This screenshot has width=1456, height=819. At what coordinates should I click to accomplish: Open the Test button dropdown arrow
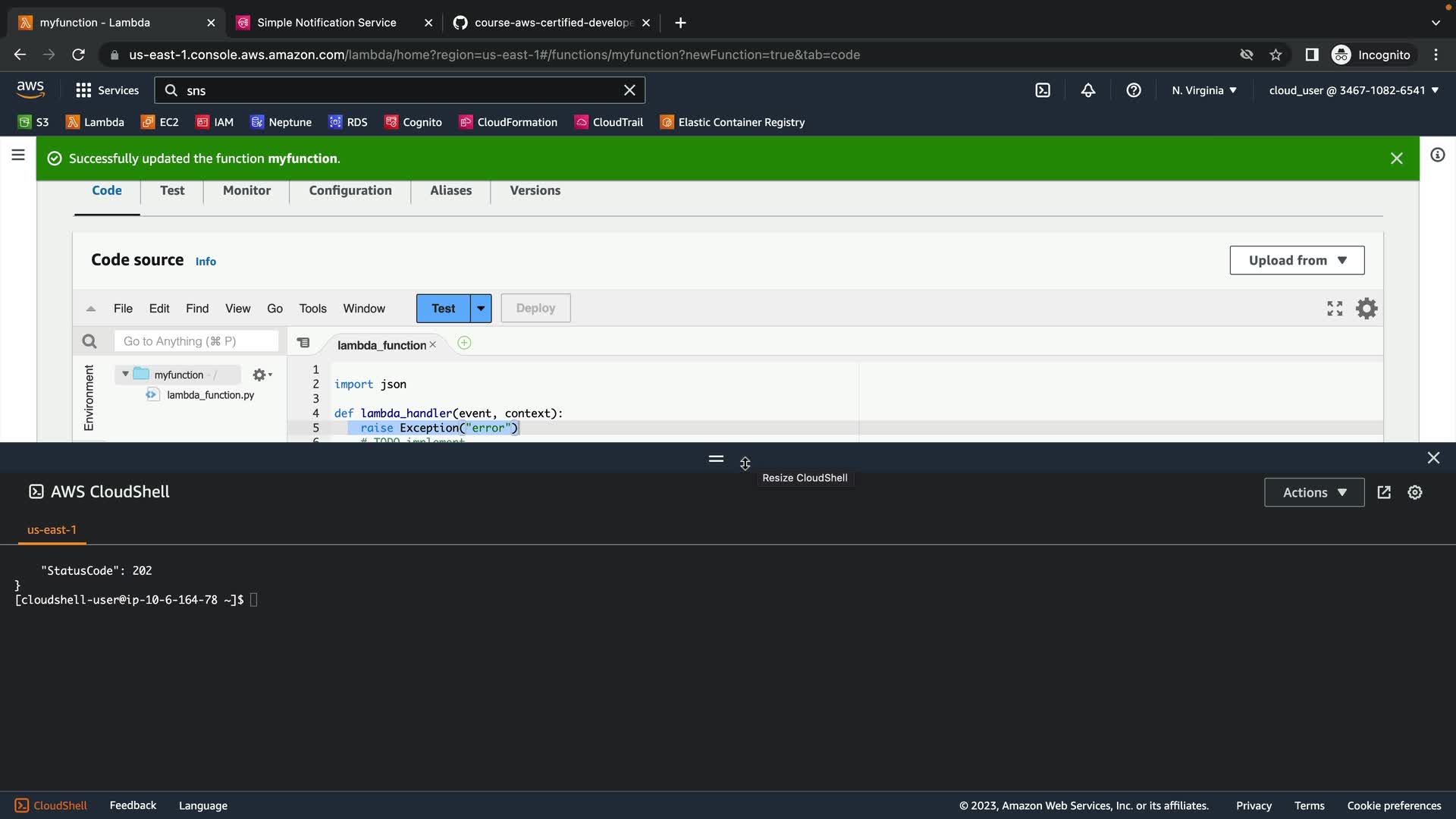(x=481, y=309)
